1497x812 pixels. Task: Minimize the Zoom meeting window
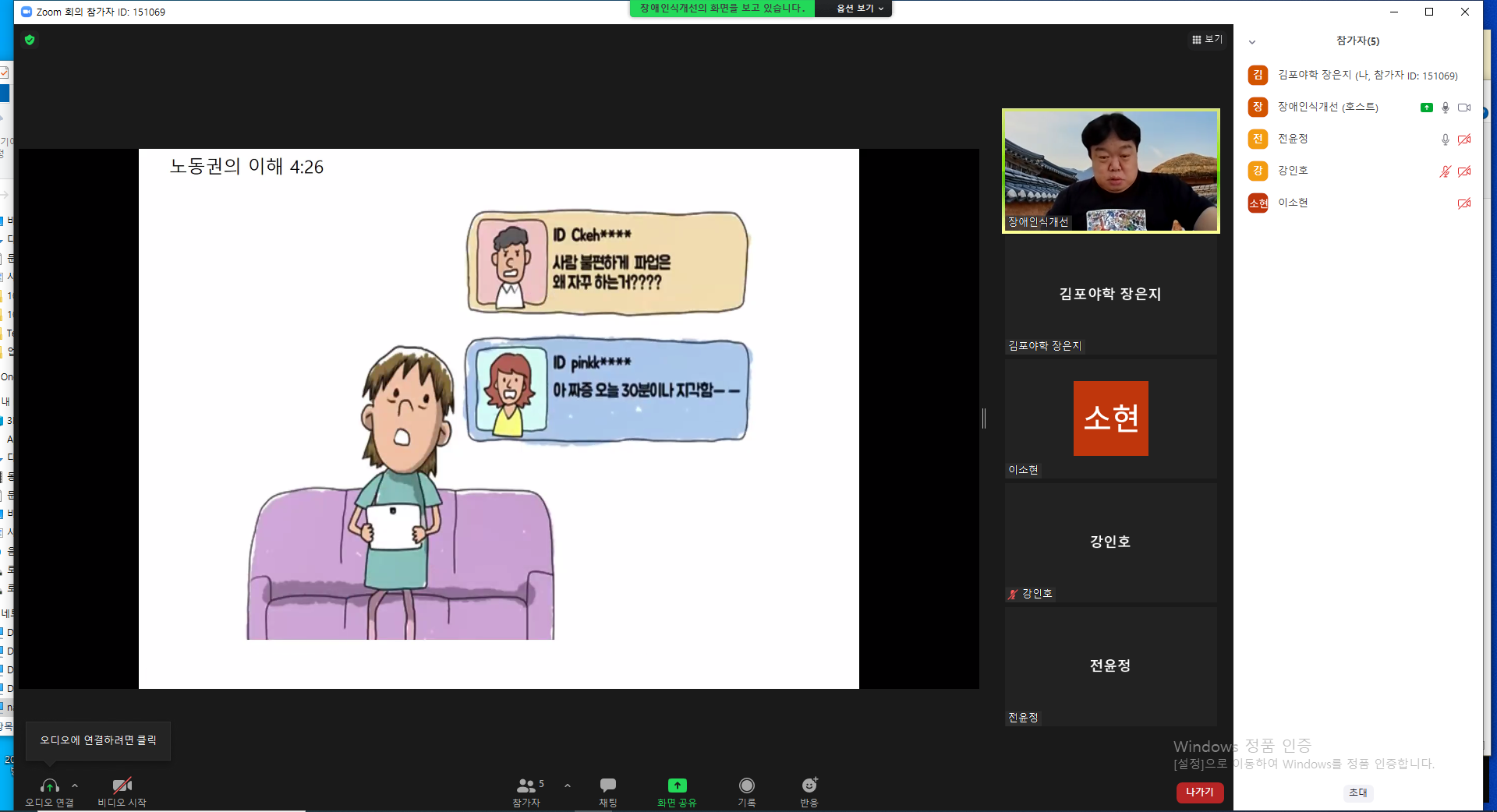click(1394, 12)
